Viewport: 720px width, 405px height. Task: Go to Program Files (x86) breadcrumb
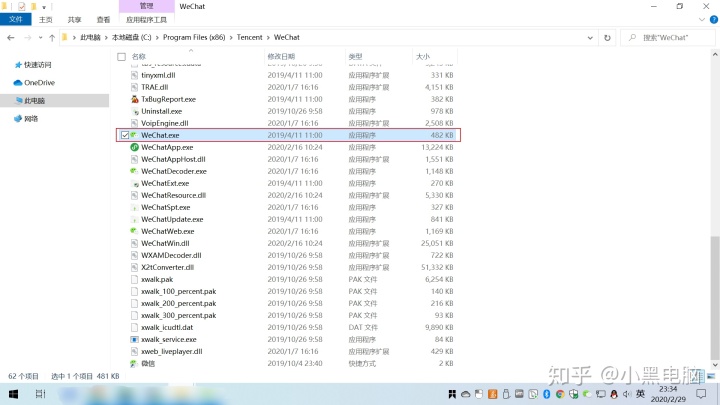tap(194, 38)
